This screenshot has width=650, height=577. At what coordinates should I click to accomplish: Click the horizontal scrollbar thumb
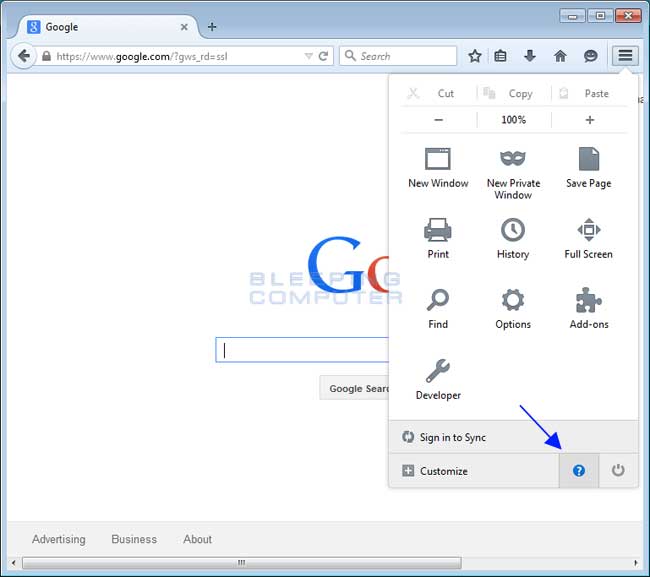(x=242, y=563)
